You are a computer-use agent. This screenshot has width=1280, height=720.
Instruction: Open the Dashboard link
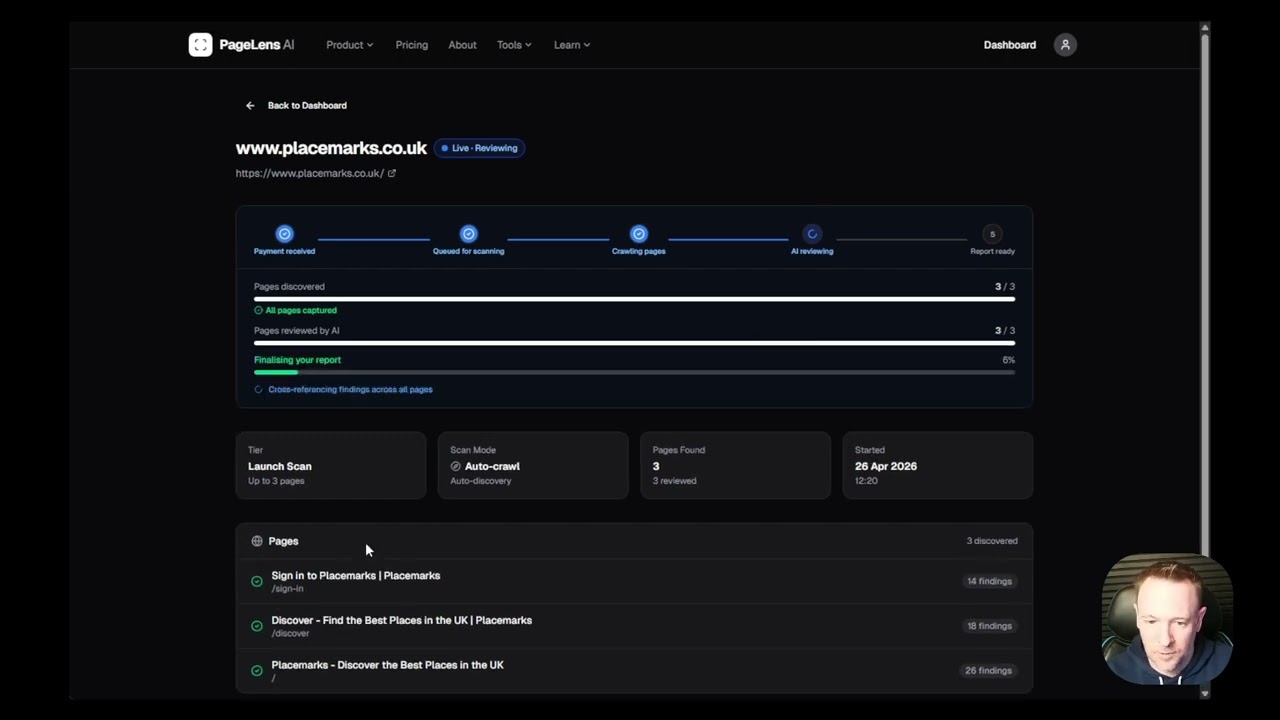click(x=1009, y=45)
